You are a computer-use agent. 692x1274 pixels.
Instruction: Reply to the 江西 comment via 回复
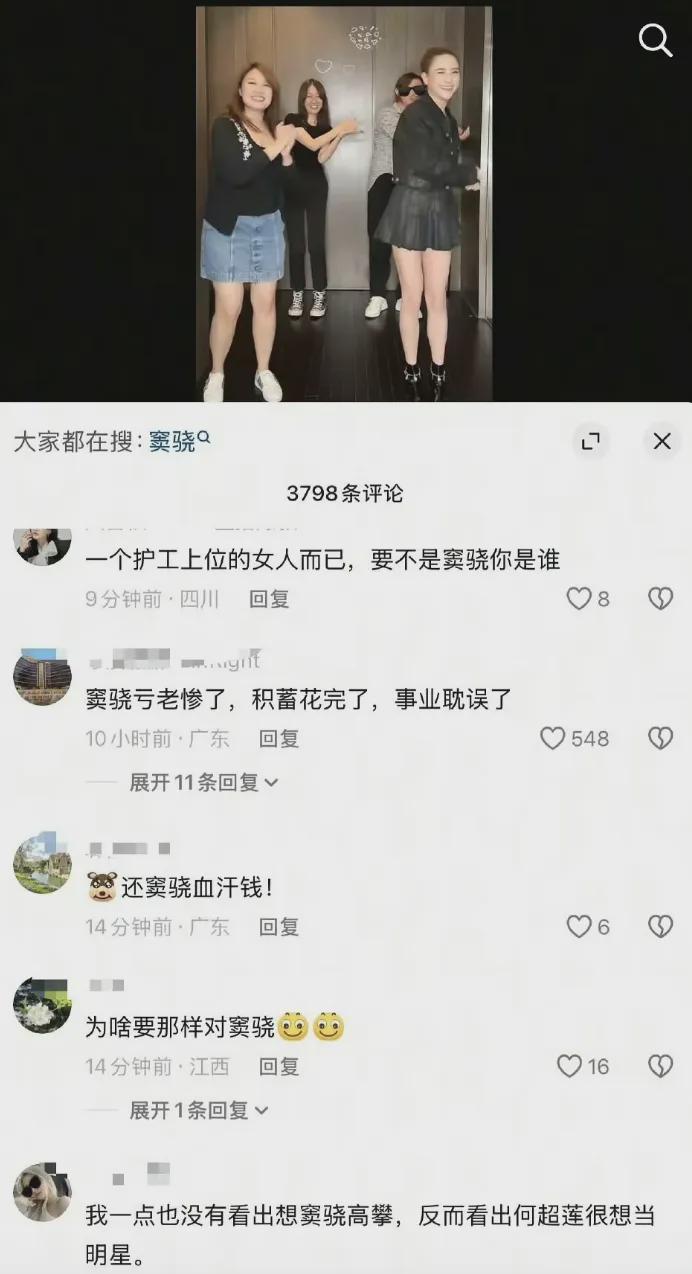click(279, 1066)
